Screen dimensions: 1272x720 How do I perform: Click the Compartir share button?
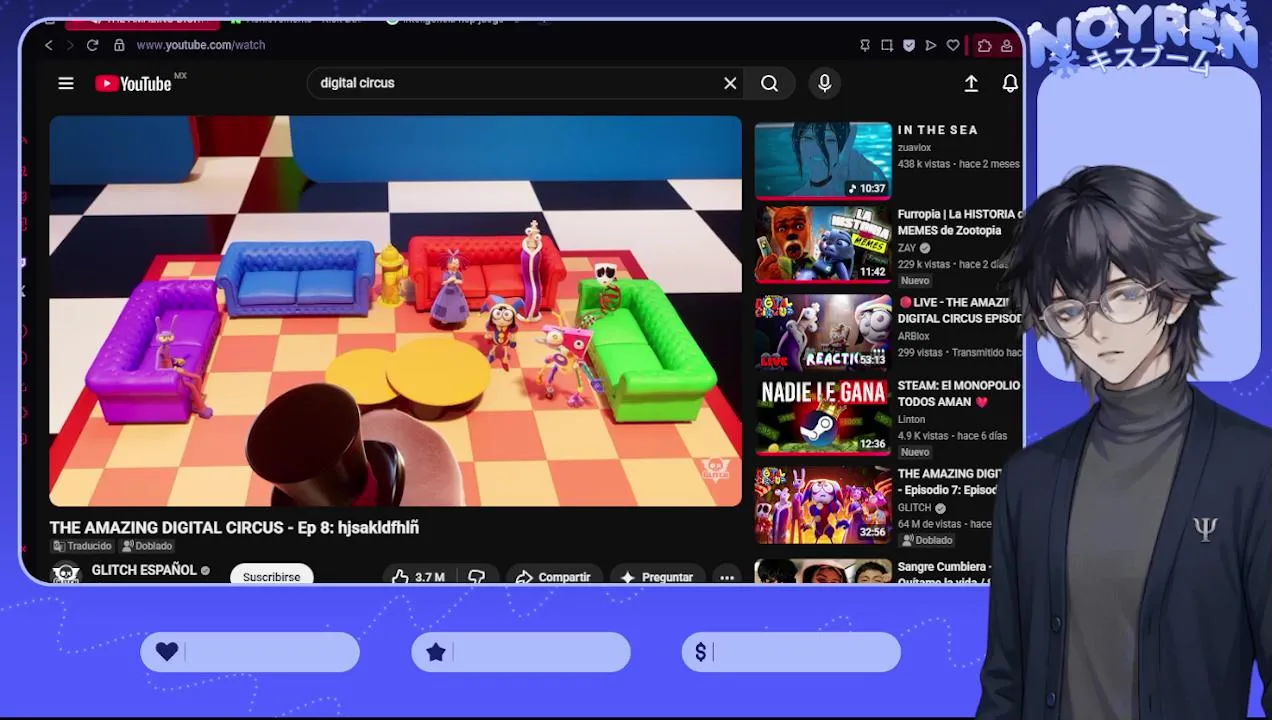pyautogui.click(x=553, y=577)
